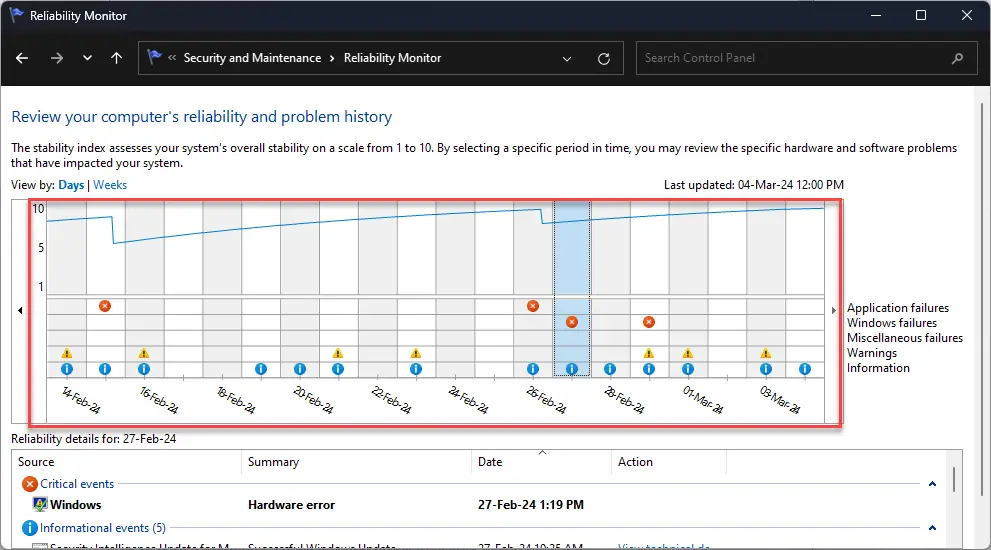Open the Recent locations dropdown arrow
The image size is (991, 550).
pyautogui.click(x=87, y=58)
